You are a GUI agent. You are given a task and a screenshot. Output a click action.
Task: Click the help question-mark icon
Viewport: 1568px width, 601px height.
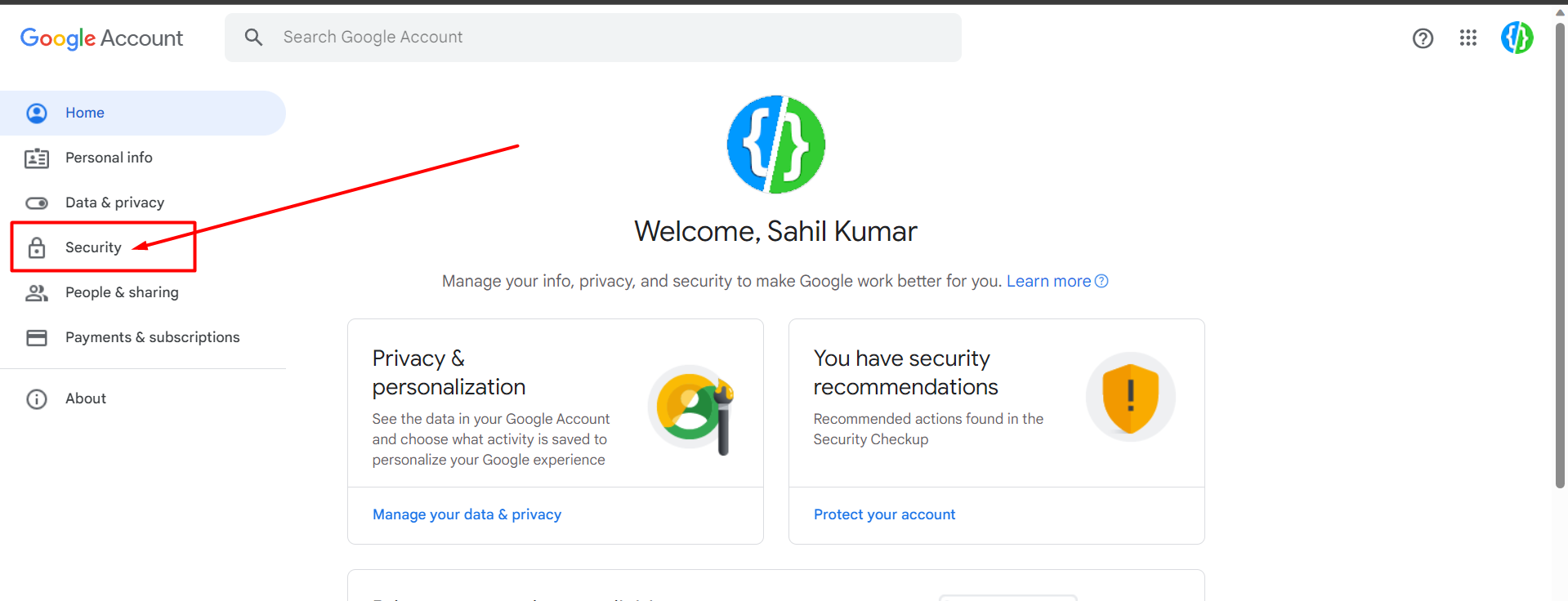(x=1423, y=38)
